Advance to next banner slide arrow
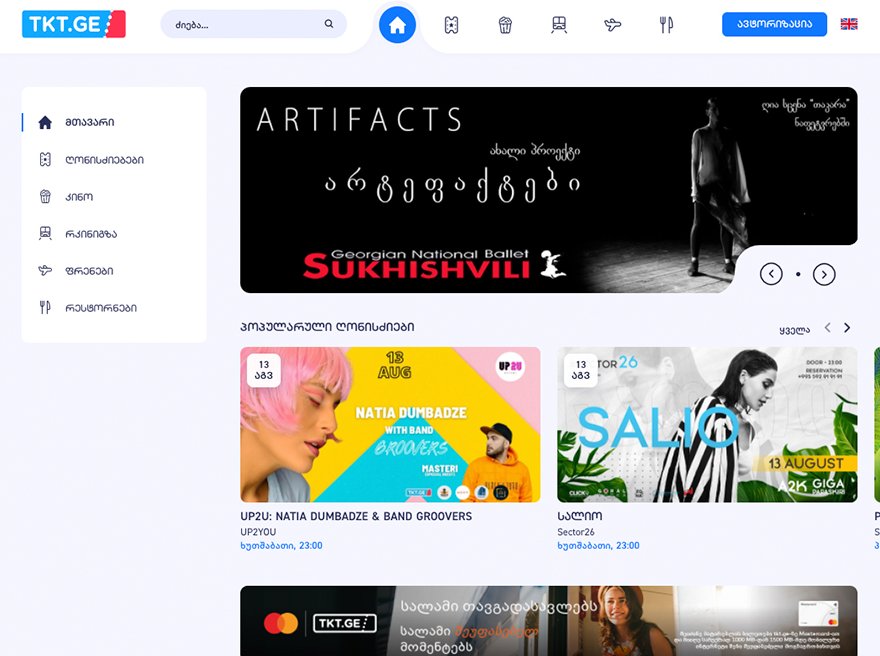 coord(824,274)
